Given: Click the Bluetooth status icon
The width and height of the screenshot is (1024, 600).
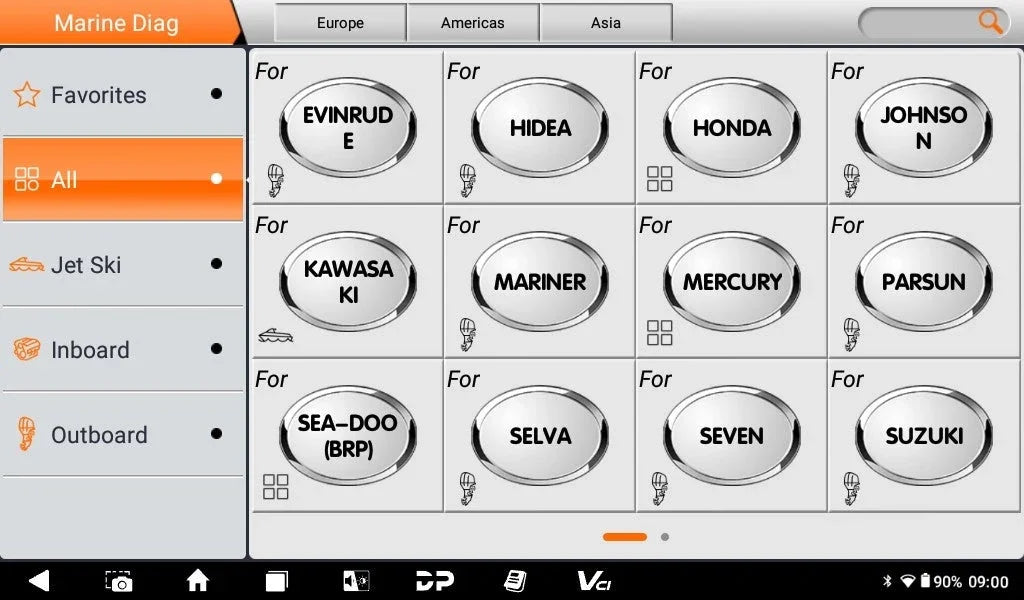Looking at the screenshot, I should pos(887,581).
